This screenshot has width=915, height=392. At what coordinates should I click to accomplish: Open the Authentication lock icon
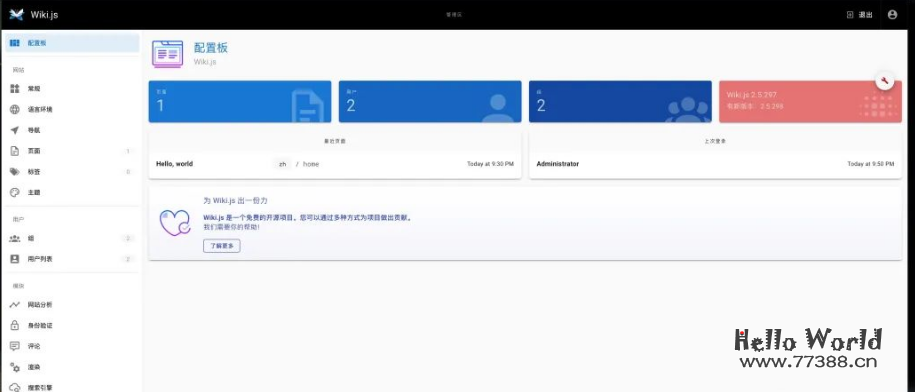click(15, 326)
